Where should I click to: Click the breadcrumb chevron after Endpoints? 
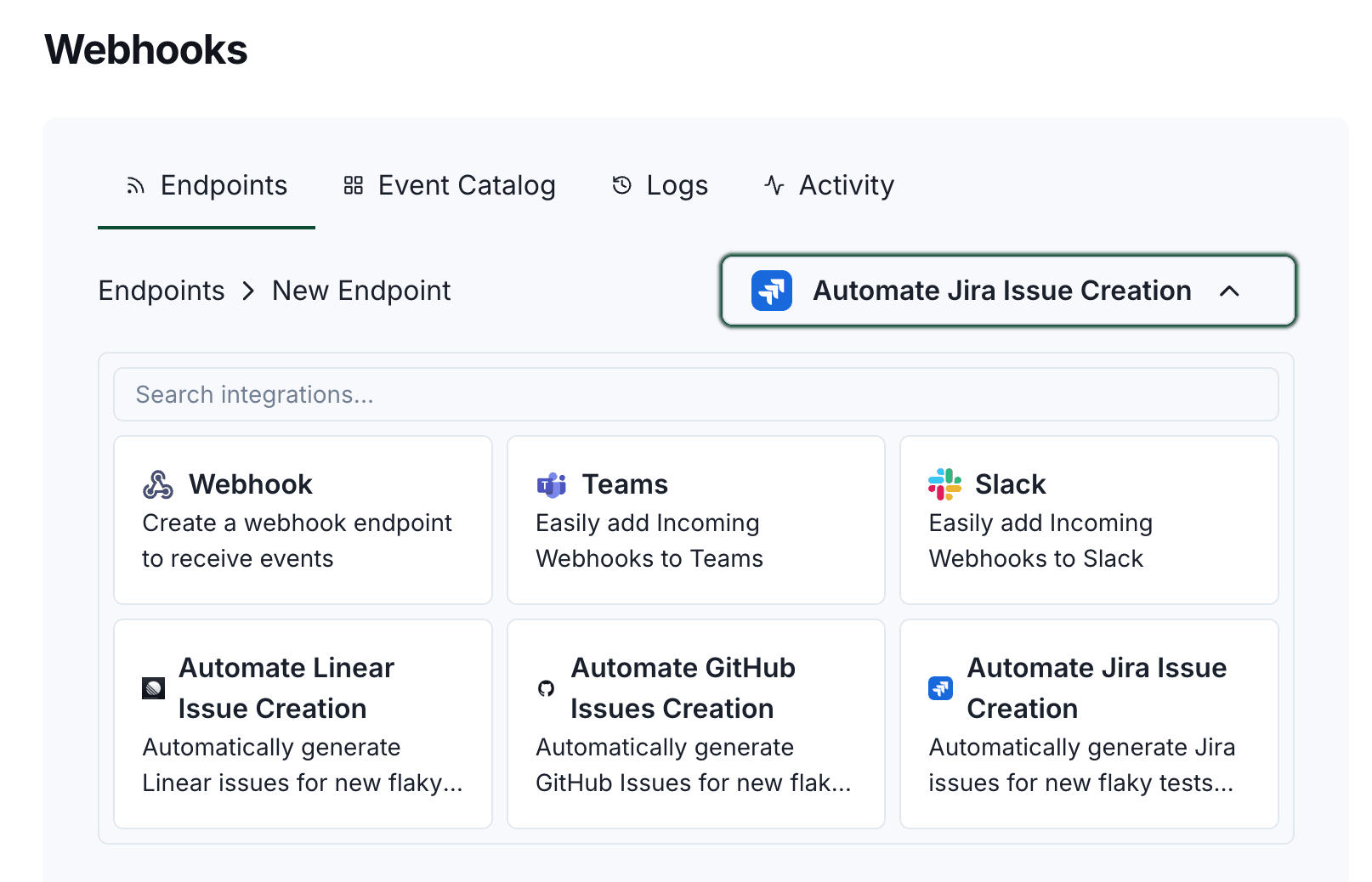tap(248, 291)
